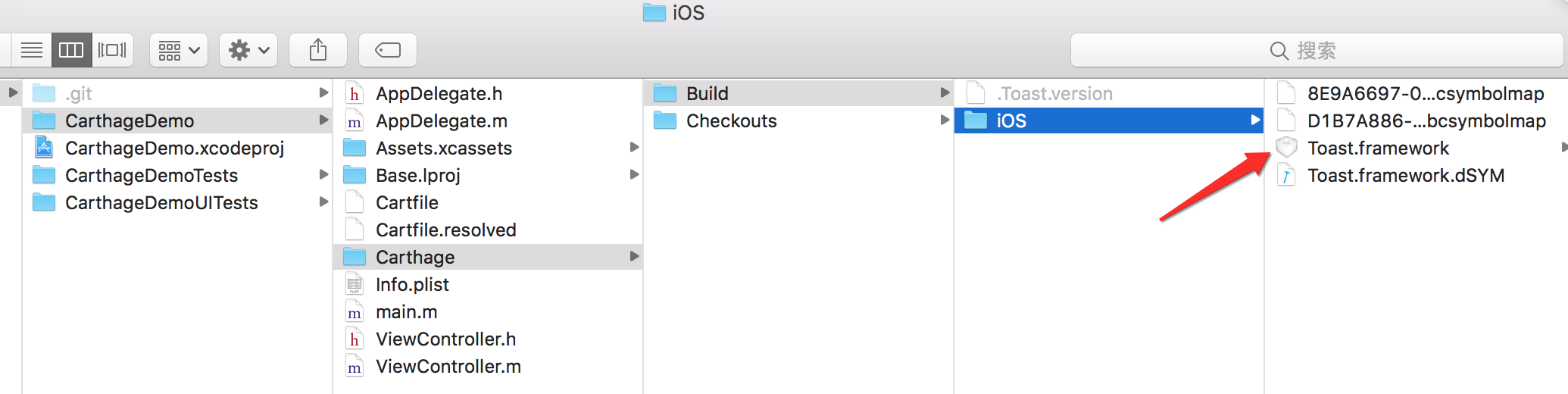Open the Checkouts folder

point(731,121)
